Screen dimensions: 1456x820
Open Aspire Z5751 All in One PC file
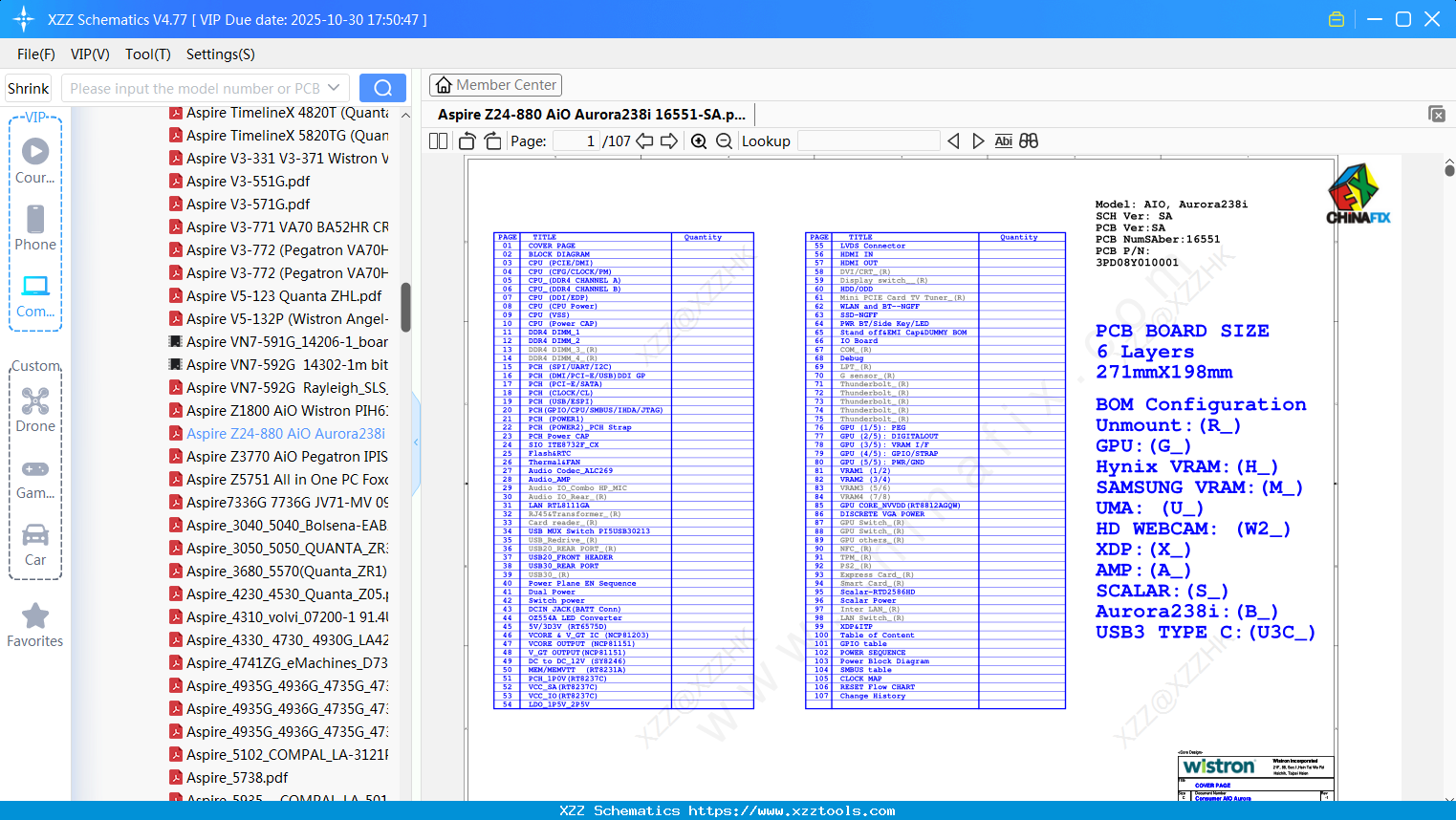click(287, 480)
